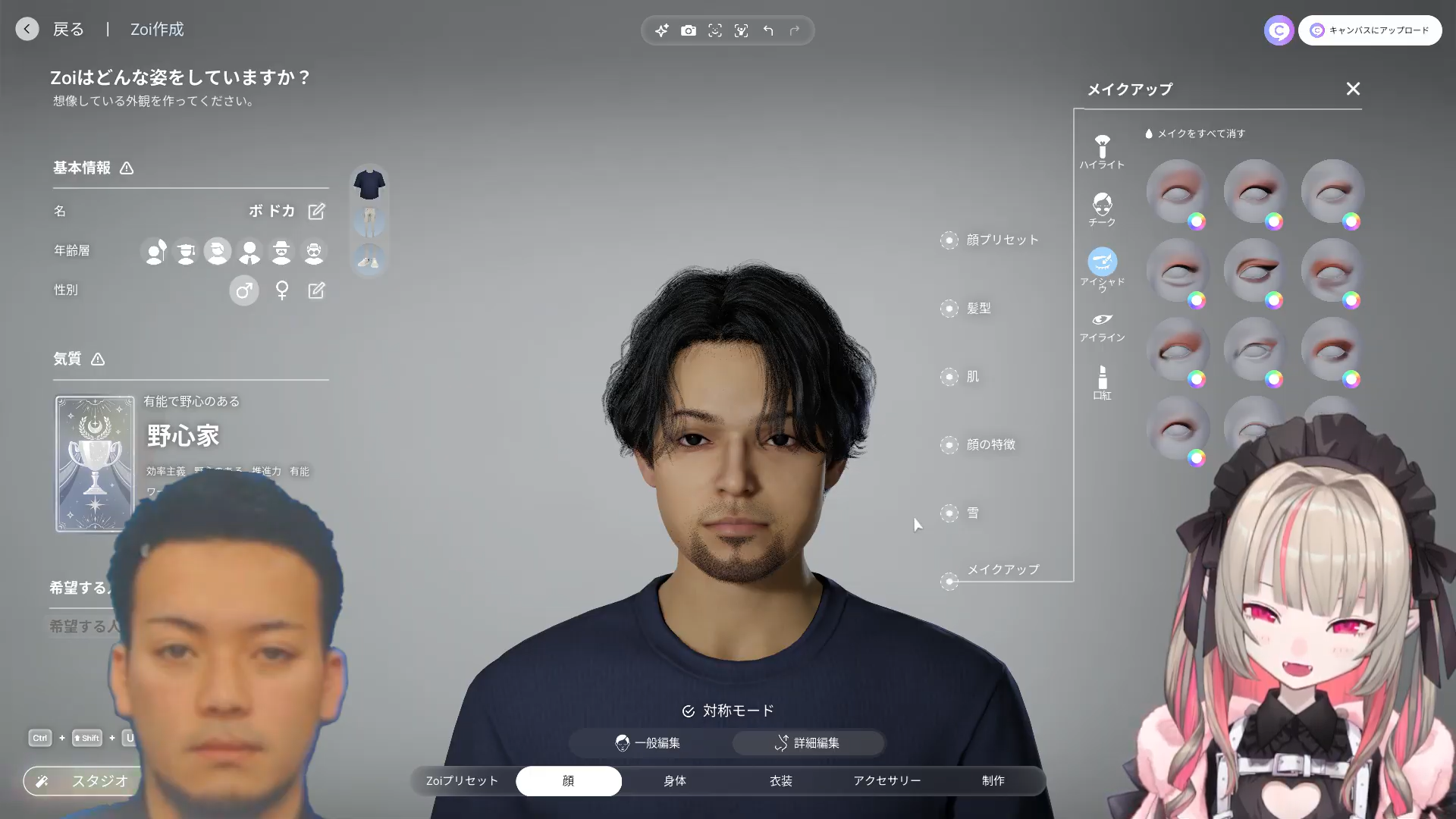Screen dimensions: 1456x819
Task: Click the face capture frame icon
Action: coord(715,30)
